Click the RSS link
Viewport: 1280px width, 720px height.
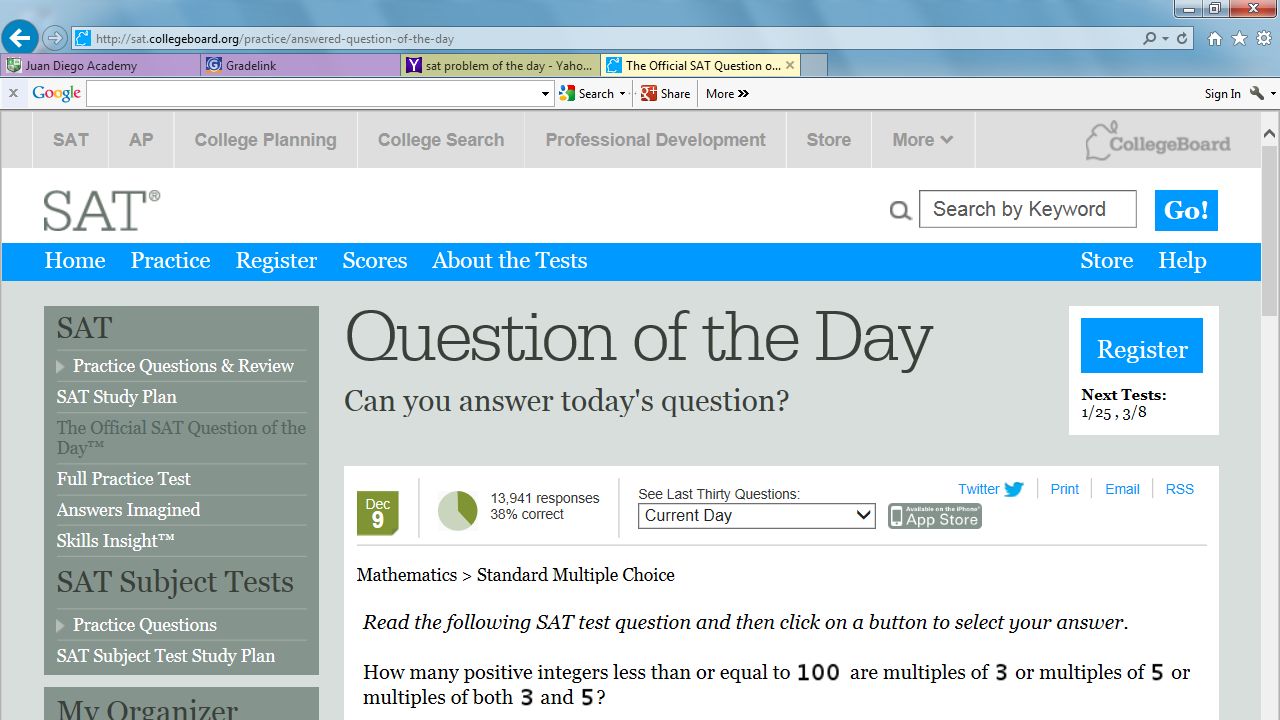[1179, 489]
